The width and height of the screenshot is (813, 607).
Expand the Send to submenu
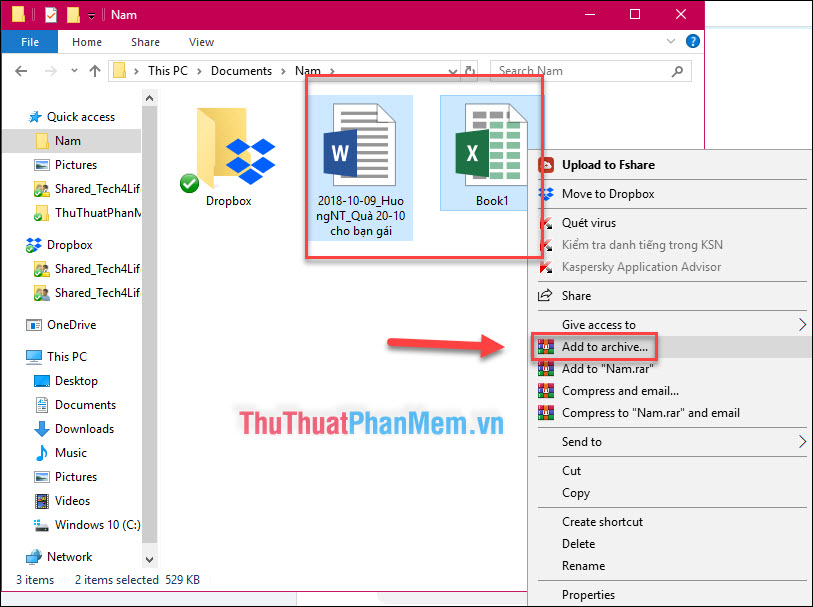click(x=583, y=442)
